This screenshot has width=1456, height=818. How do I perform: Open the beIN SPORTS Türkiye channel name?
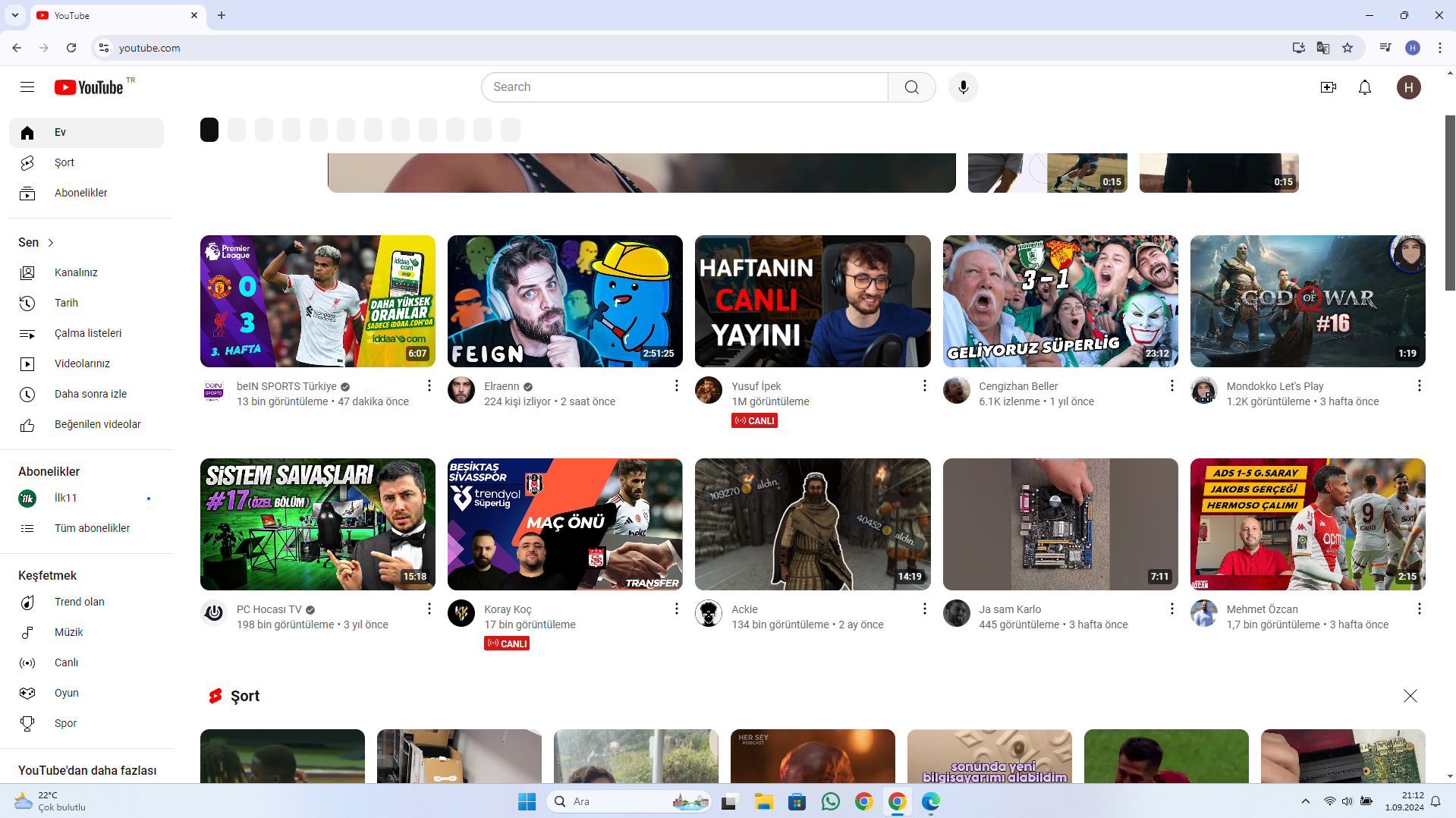pyautogui.click(x=287, y=386)
